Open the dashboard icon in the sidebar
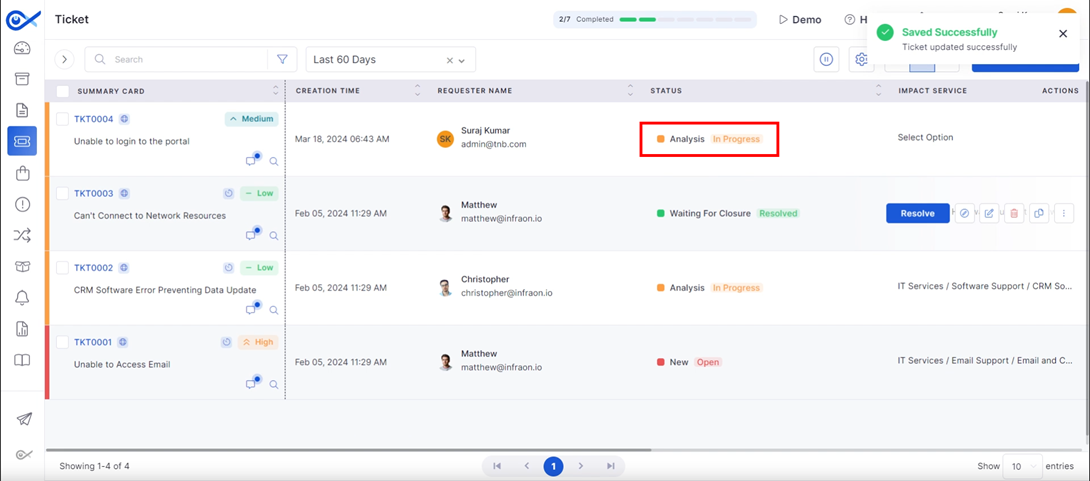The height and width of the screenshot is (481, 1090). [22, 48]
